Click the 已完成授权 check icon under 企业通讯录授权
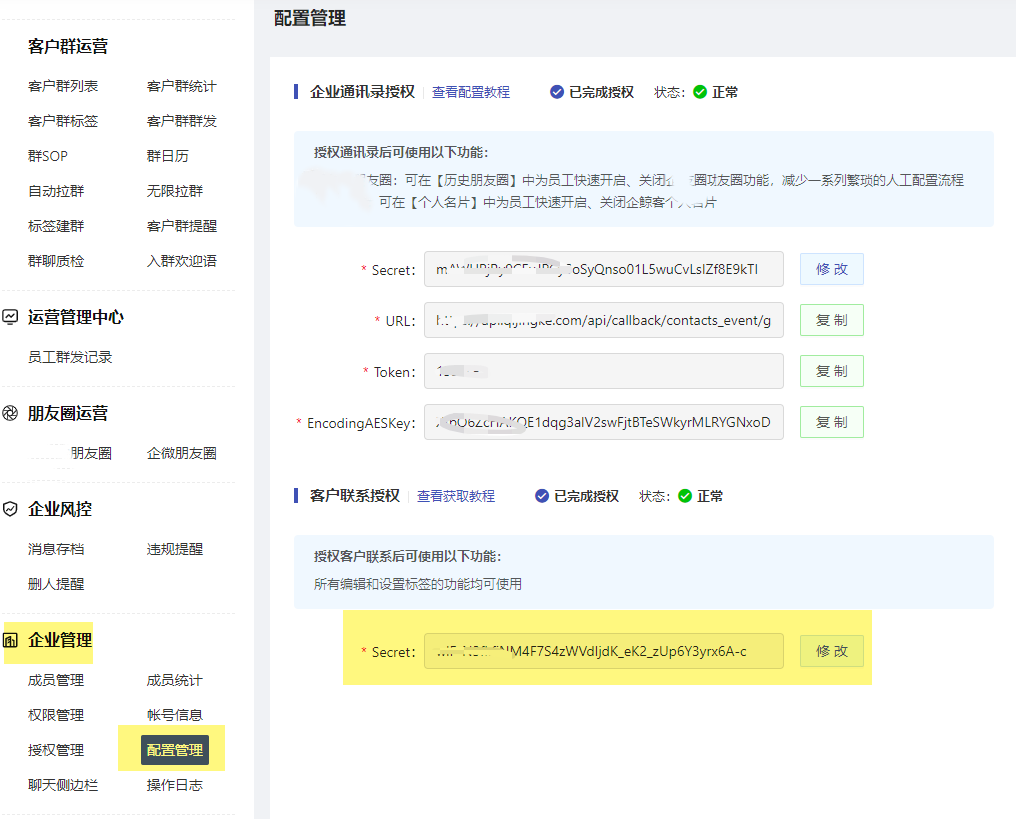Screen dimensions: 1016x819 (x=557, y=92)
